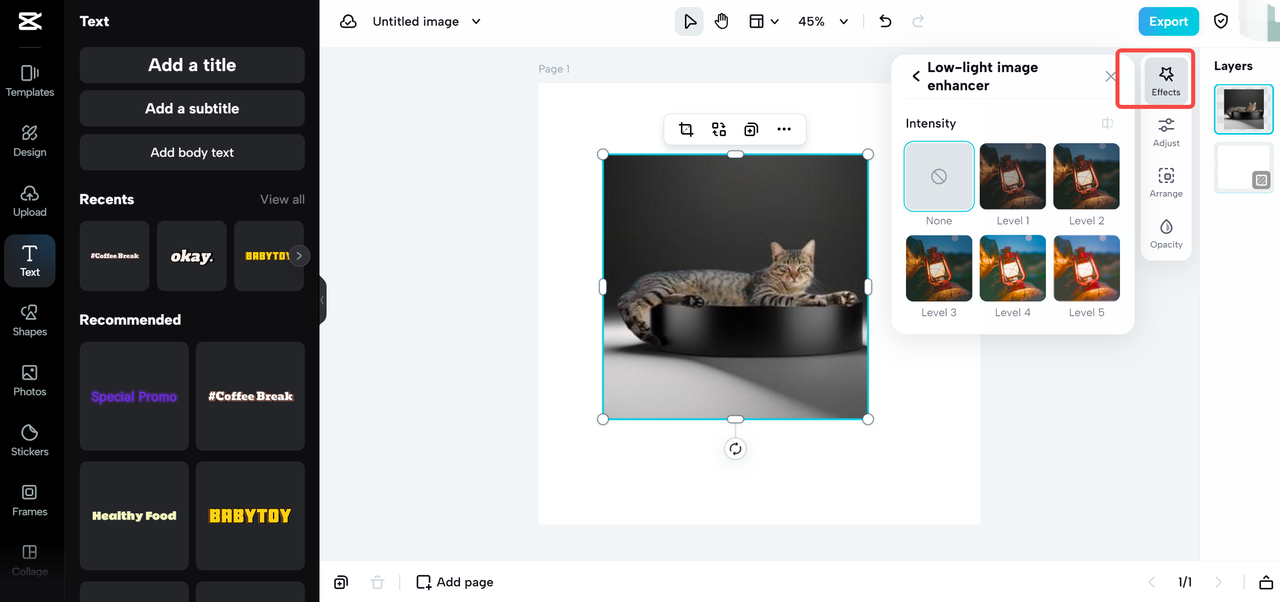This screenshot has width=1280, height=602.
Task: Open the Shapes sidebar panel
Action: pos(30,321)
